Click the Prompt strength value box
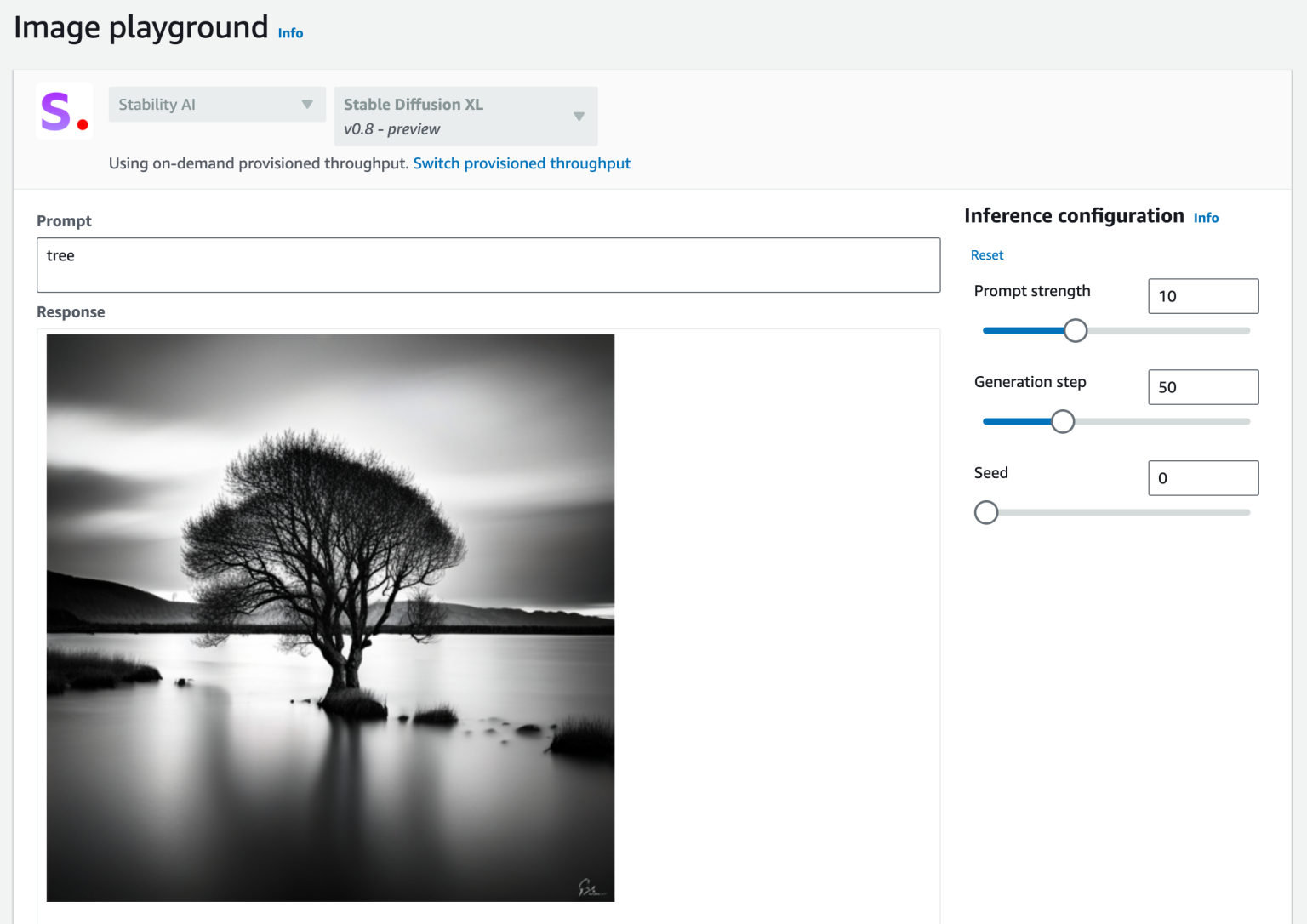Screen dimensions: 1307x924 (1202, 296)
